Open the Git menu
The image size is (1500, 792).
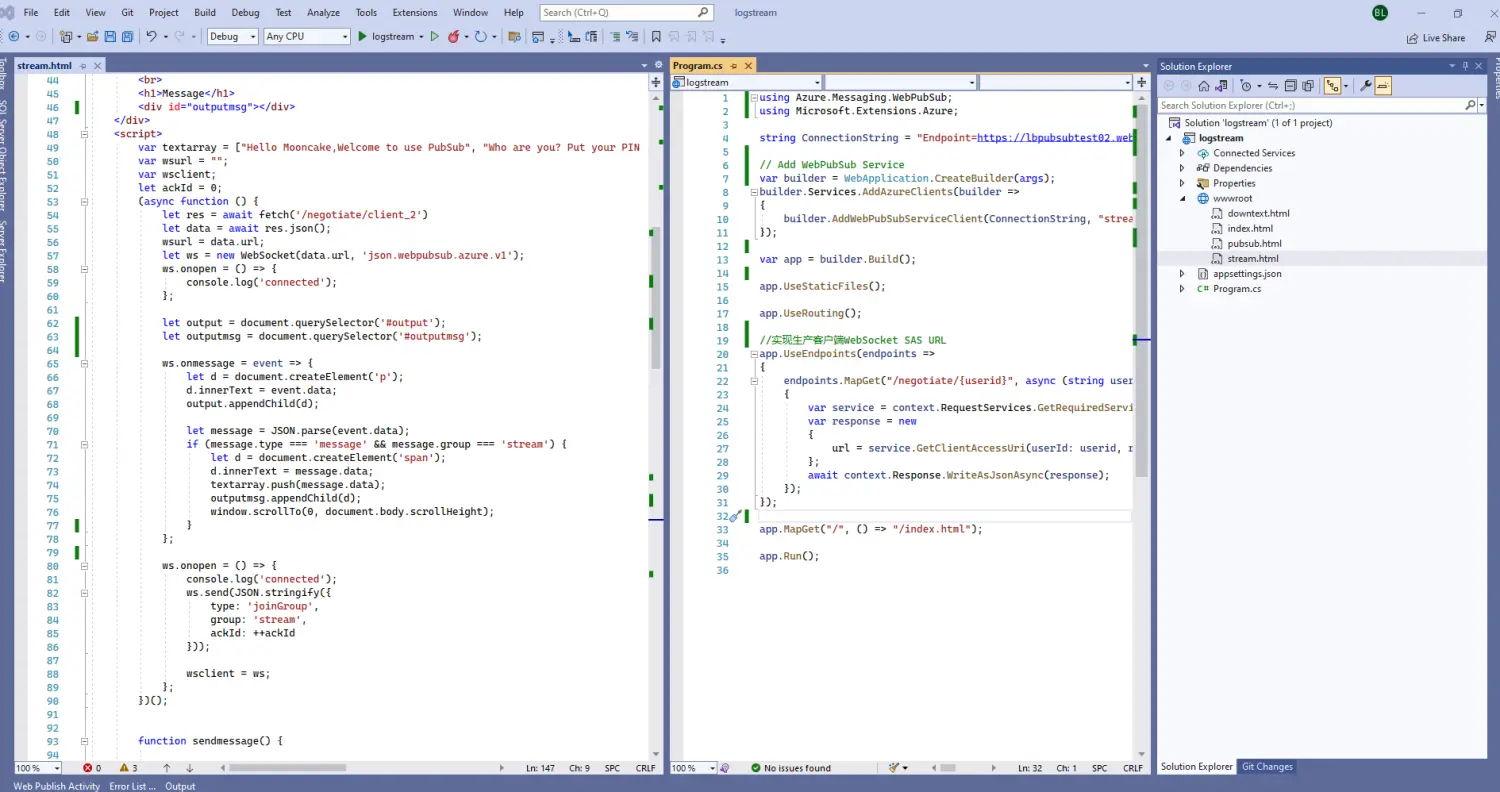[127, 13]
